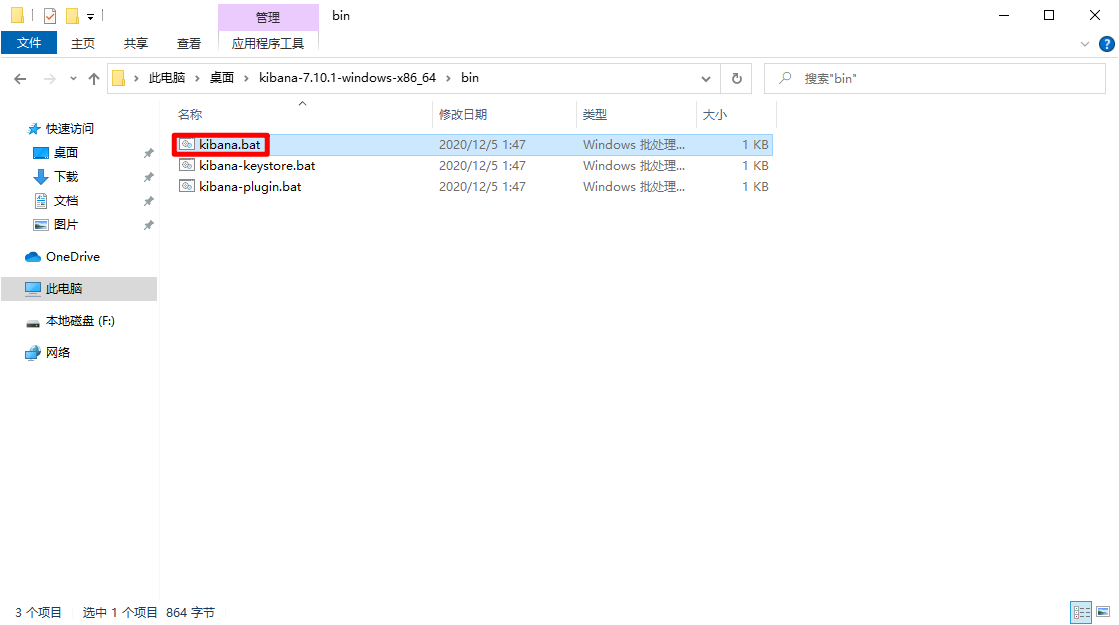Click the properties quick access icon
This screenshot has height=625, width=1119.
click(50, 15)
